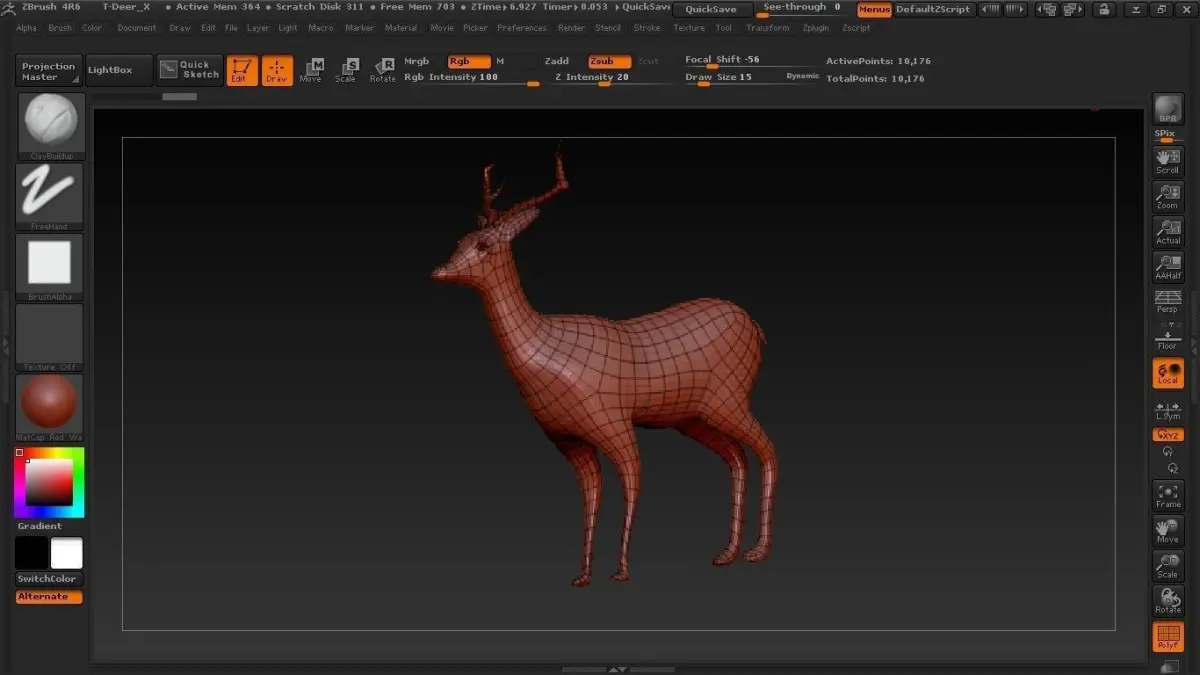Open the Tool menu

(x=724, y=28)
